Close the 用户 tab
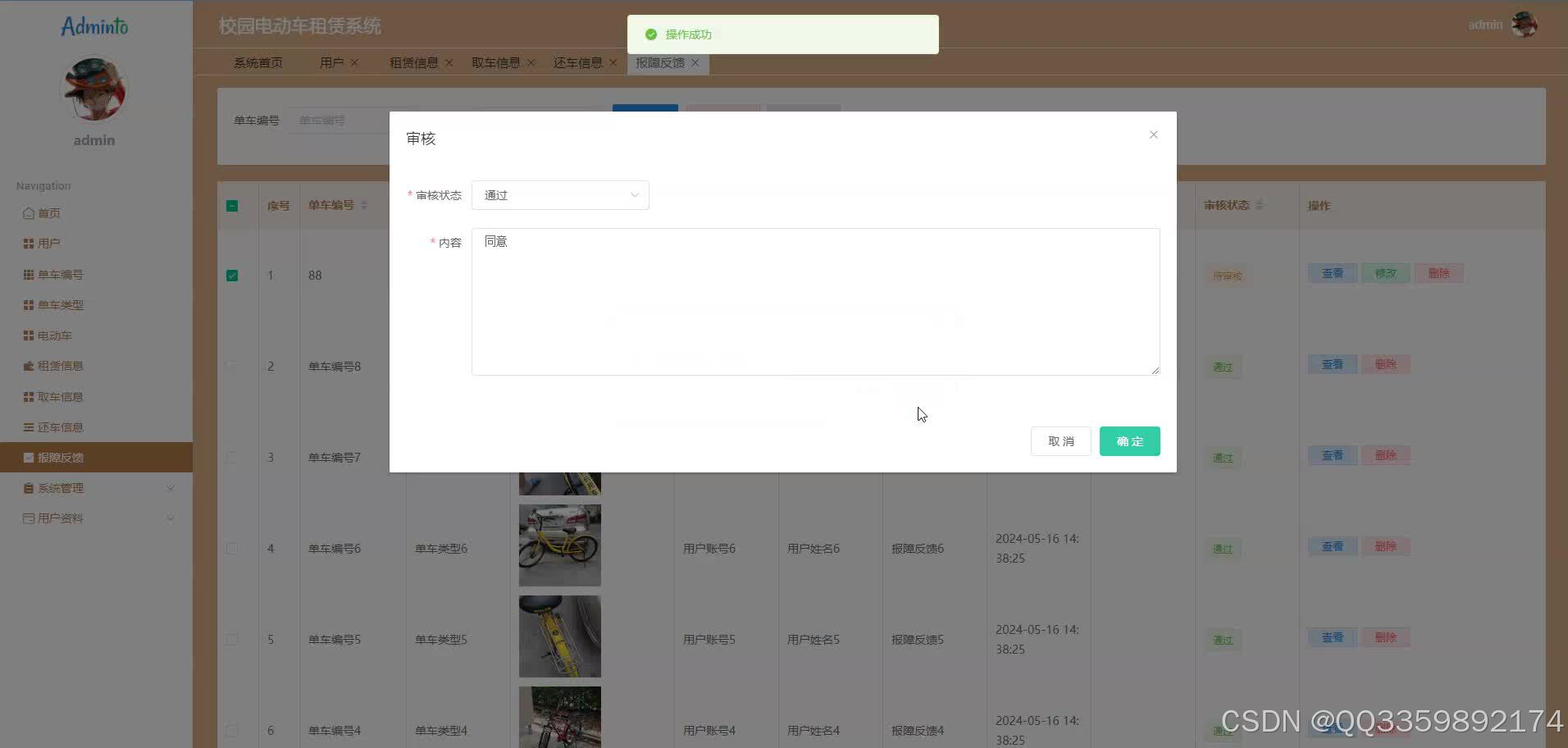 click(x=354, y=63)
